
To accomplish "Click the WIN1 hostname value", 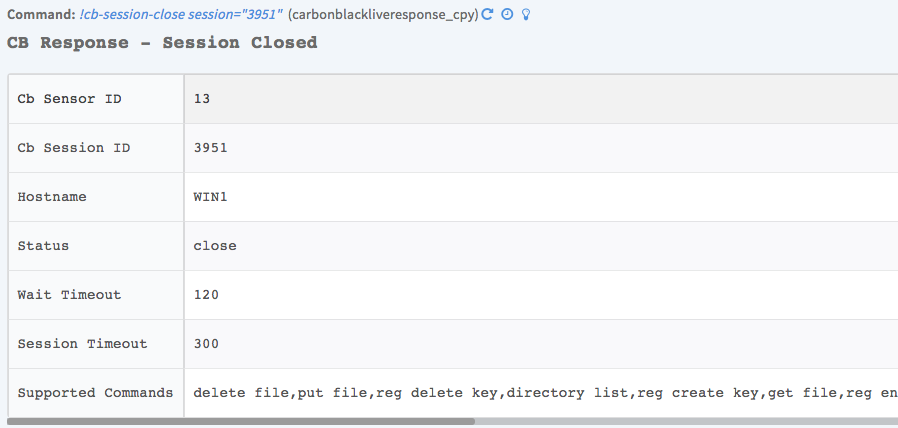I will 210,197.
